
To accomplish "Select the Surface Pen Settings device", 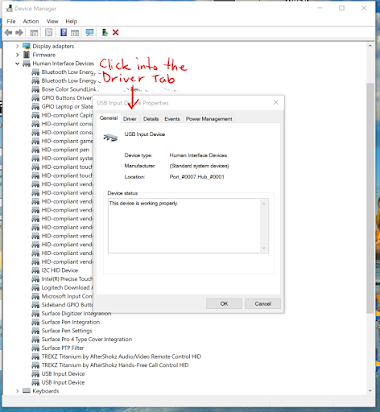I will pos(67,331).
